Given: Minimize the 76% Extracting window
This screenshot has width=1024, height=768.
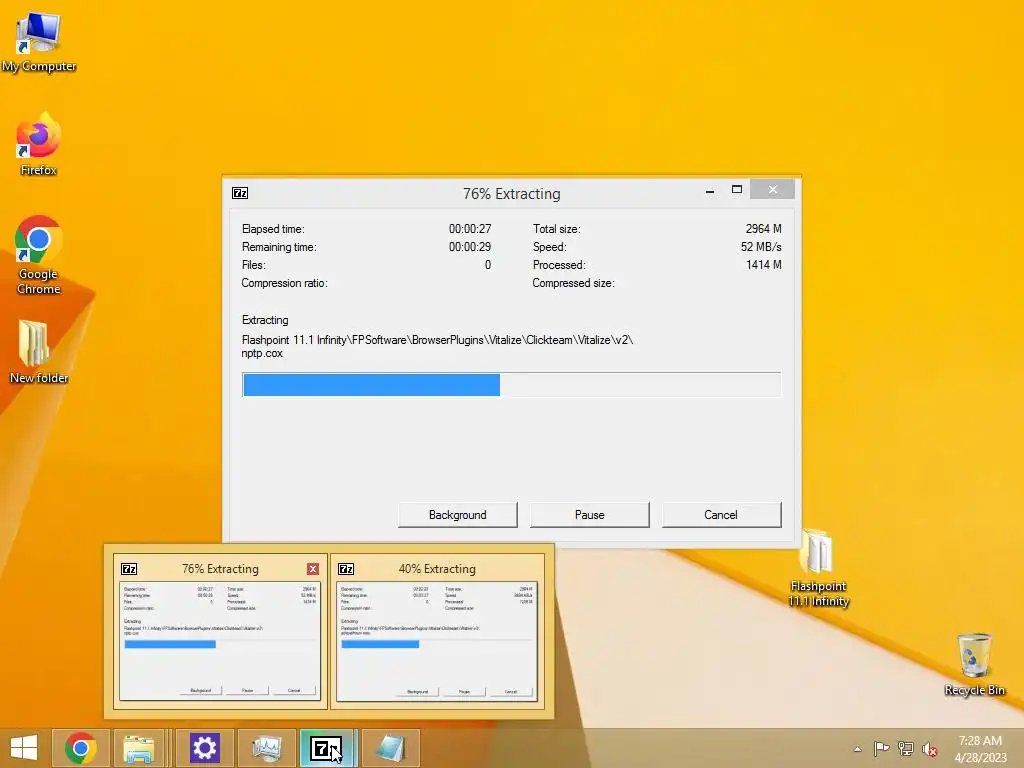Looking at the screenshot, I should tap(710, 191).
